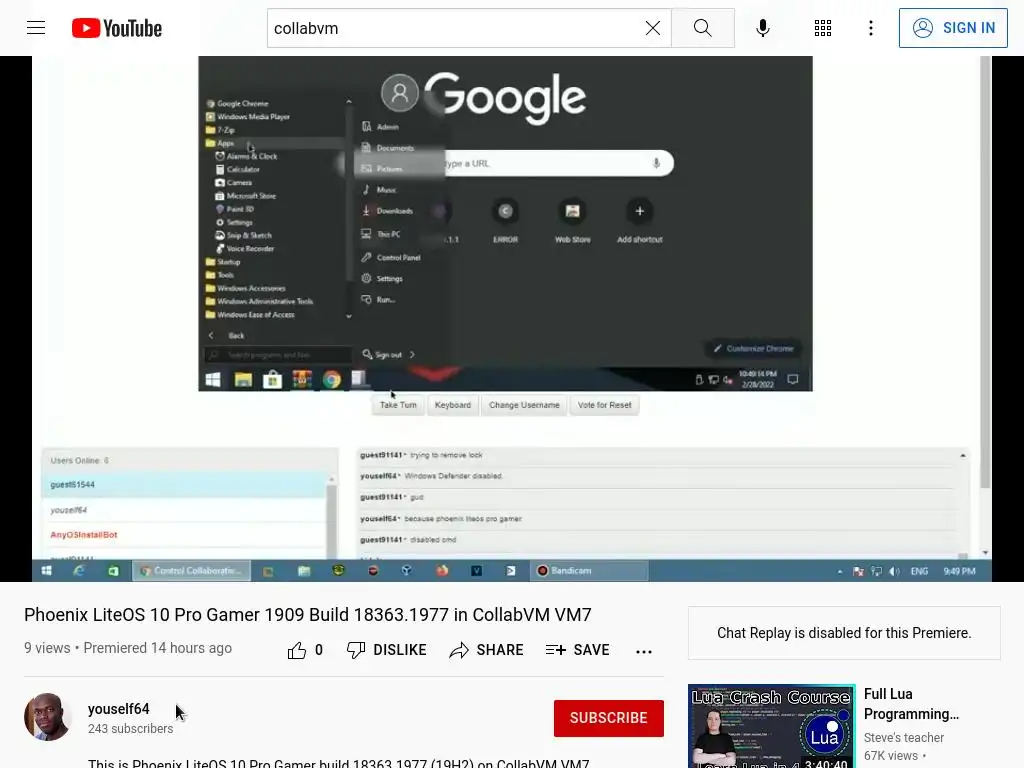
Task: Show hidden tray icons with the up chevron
Action: [840, 571]
